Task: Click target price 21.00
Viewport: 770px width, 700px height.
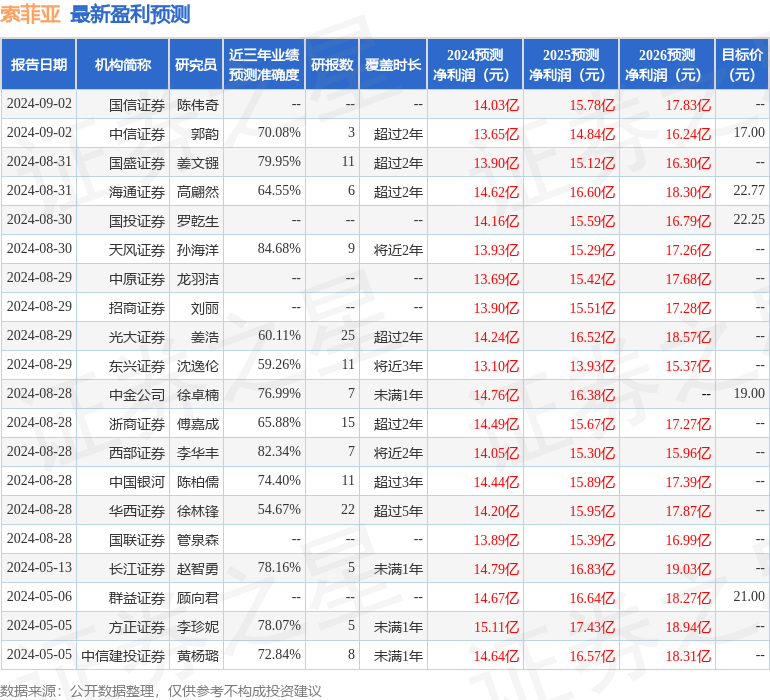Action: (749, 596)
